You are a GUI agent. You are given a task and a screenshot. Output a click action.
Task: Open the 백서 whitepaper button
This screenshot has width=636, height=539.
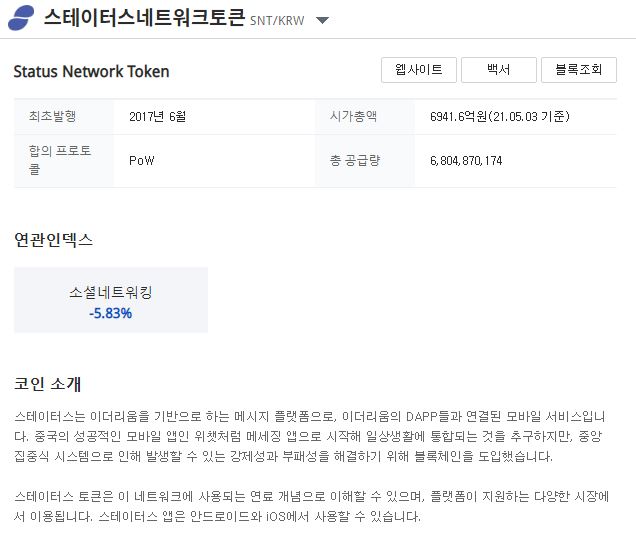tap(498, 70)
